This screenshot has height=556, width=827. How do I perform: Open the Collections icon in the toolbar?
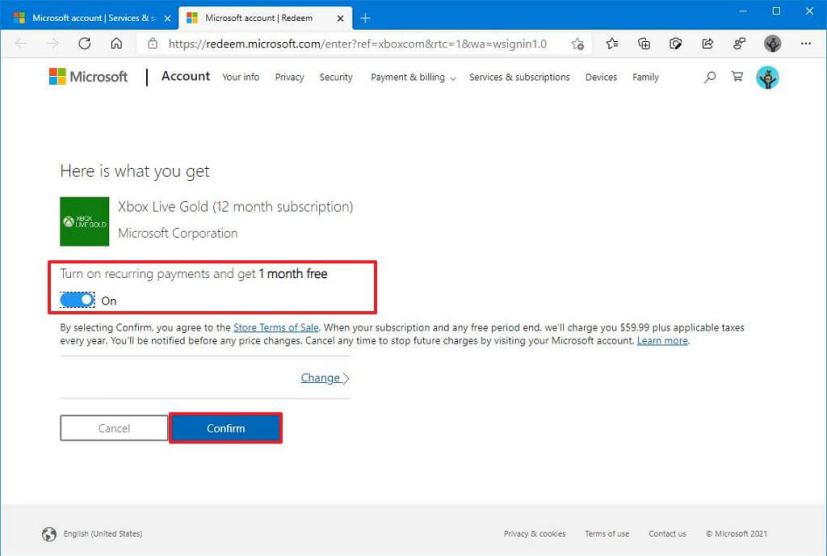click(x=644, y=44)
